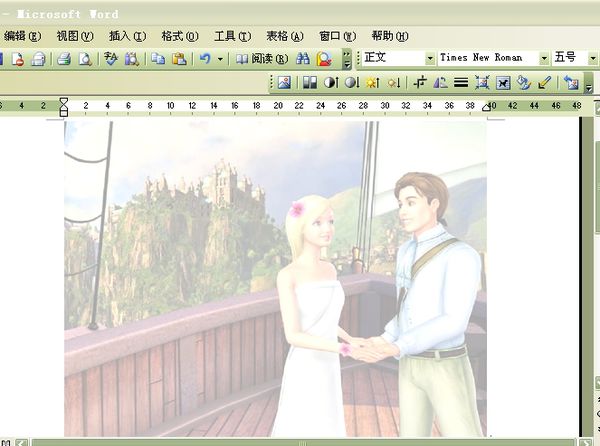The height and width of the screenshot is (446, 600).
Task: Click the horizontal scrollbar right arrow
Action: click(586, 443)
